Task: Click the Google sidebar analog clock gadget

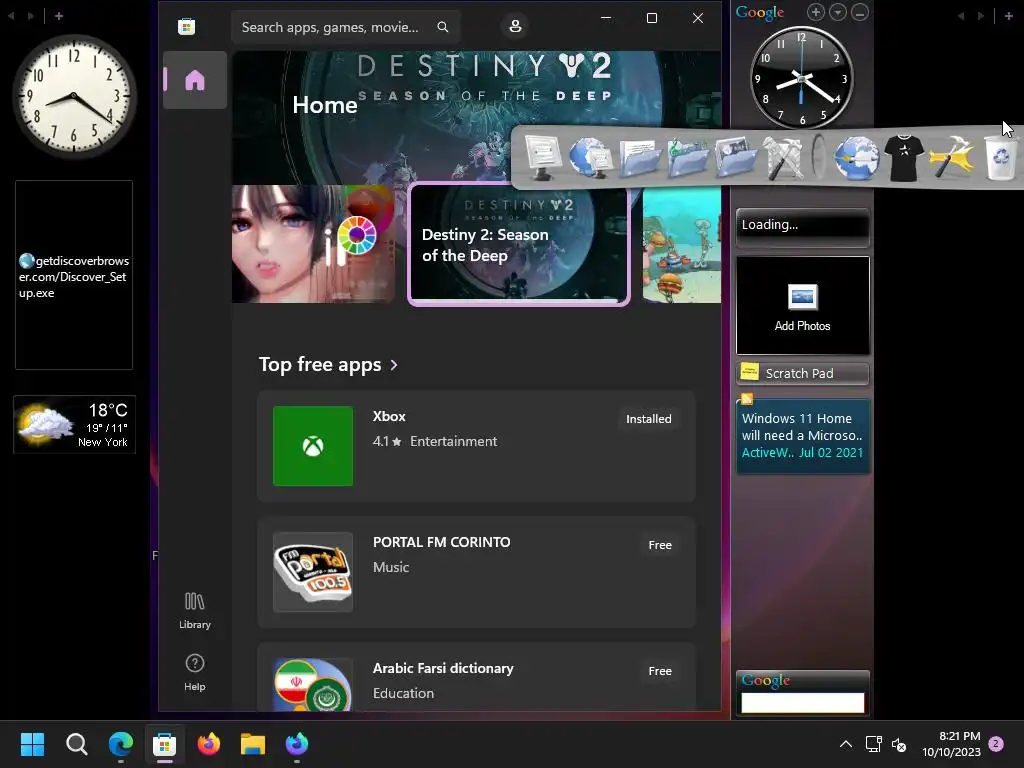Action: point(801,77)
